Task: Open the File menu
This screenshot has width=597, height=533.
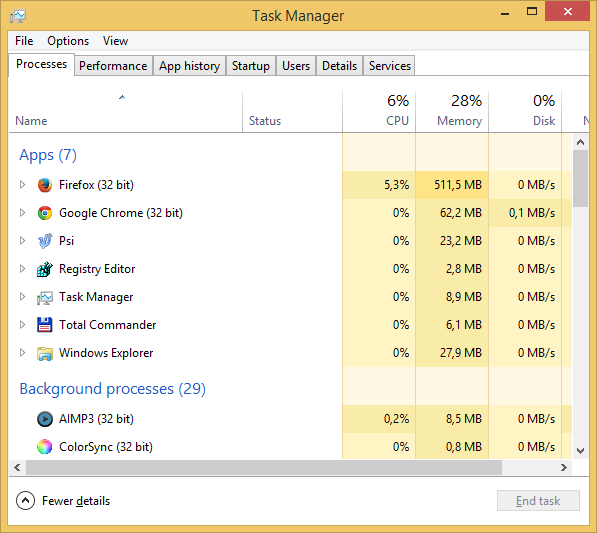Action: 24,41
